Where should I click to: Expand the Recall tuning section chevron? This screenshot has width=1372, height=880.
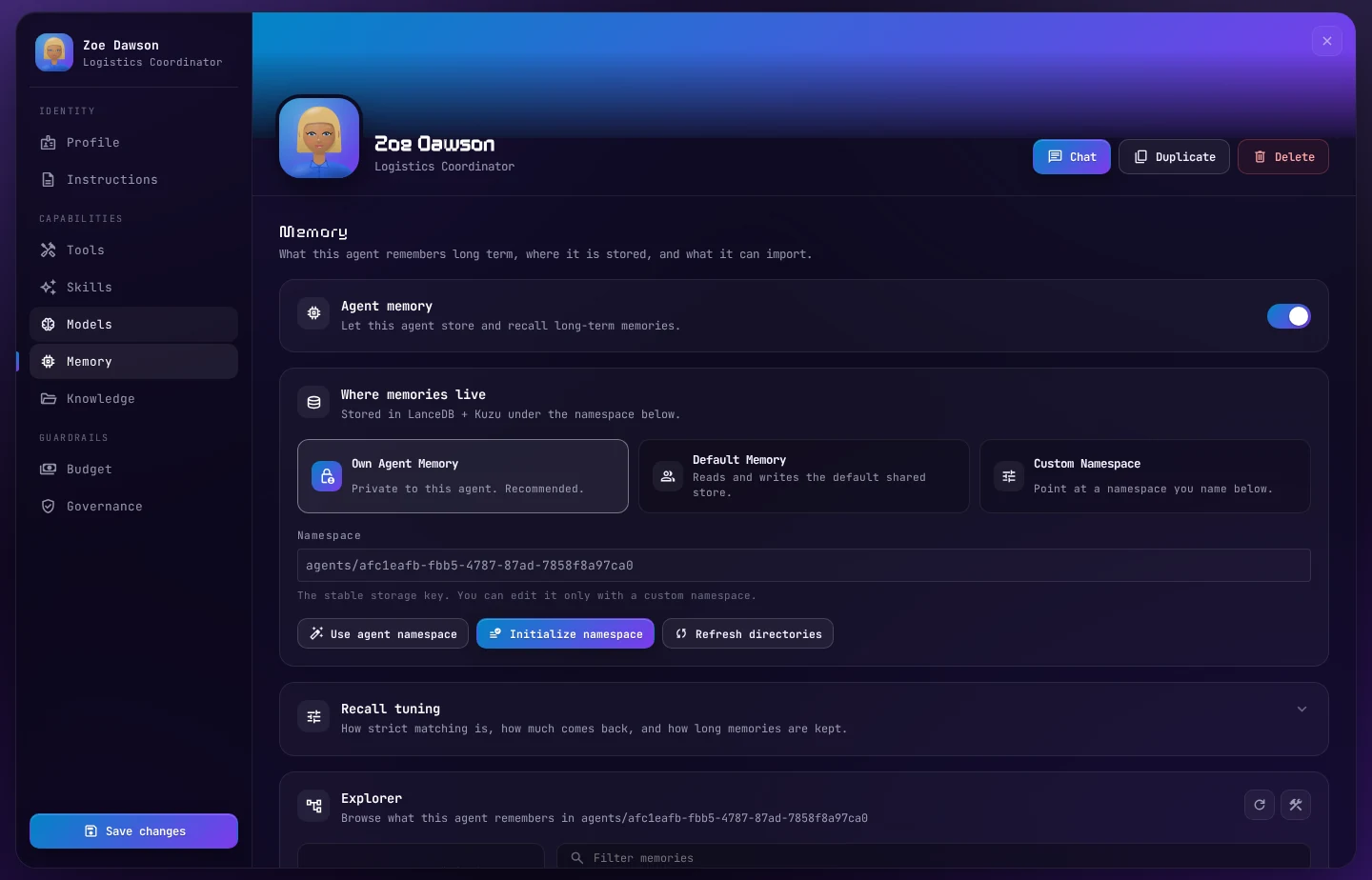click(1301, 710)
